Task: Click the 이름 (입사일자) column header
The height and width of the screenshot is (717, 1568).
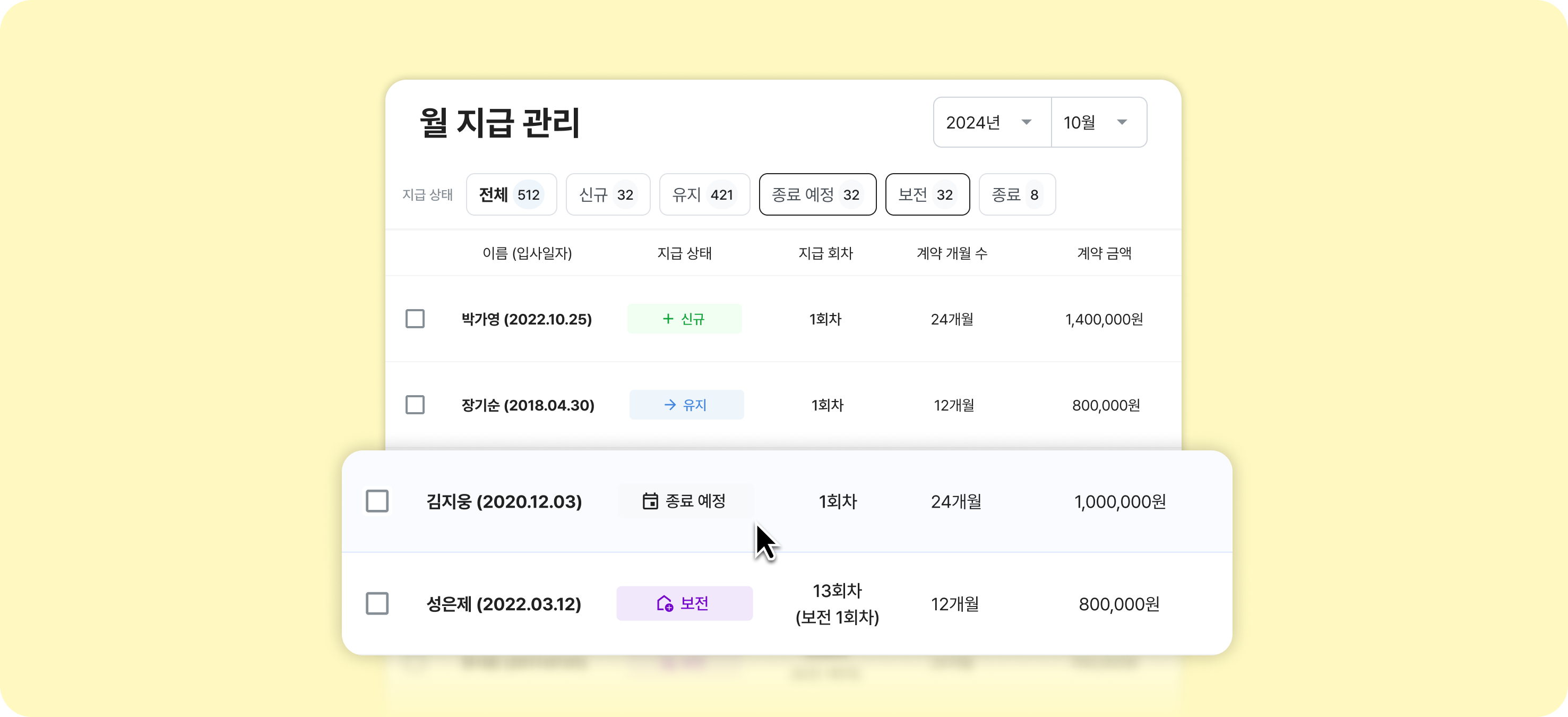Action: point(527,253)
